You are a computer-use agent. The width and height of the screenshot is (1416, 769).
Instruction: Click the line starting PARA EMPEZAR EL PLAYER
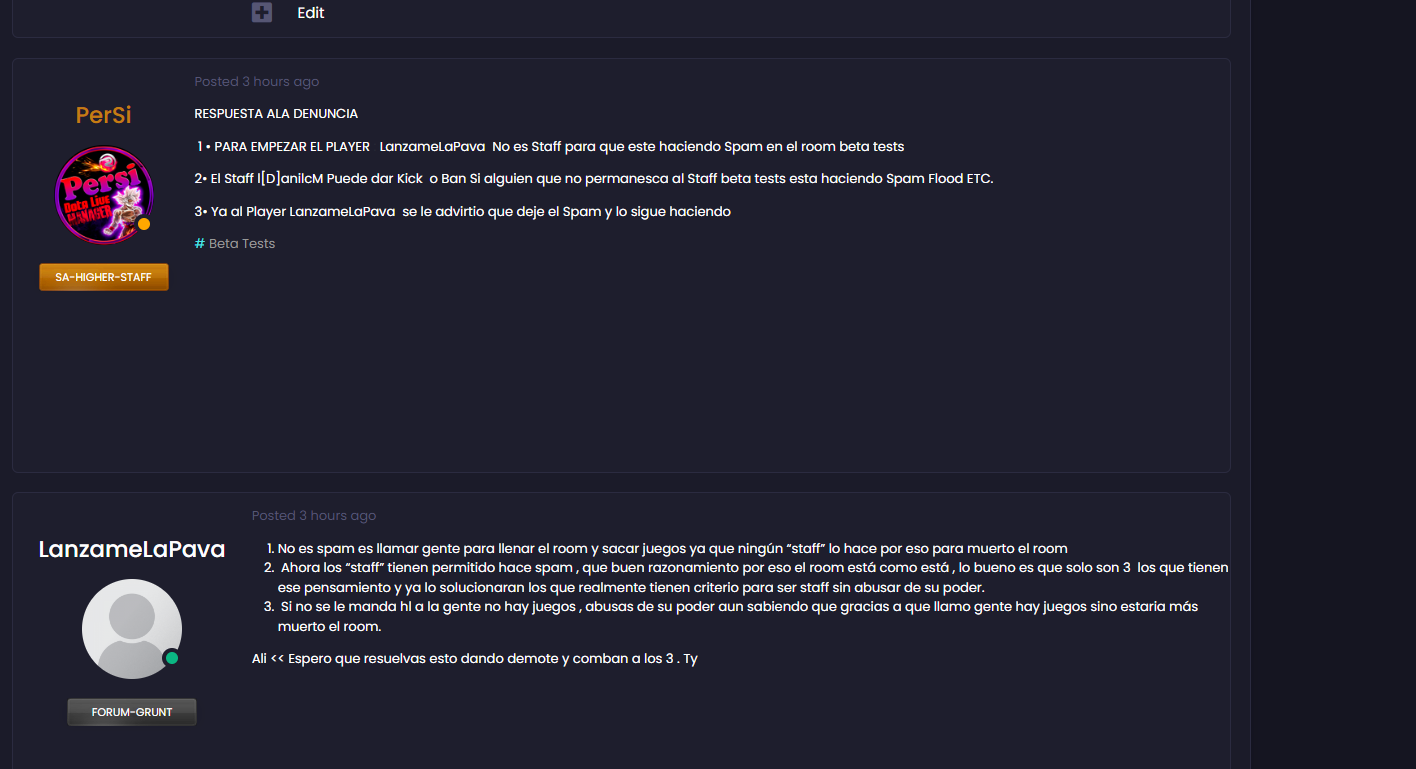pos(550,147)
